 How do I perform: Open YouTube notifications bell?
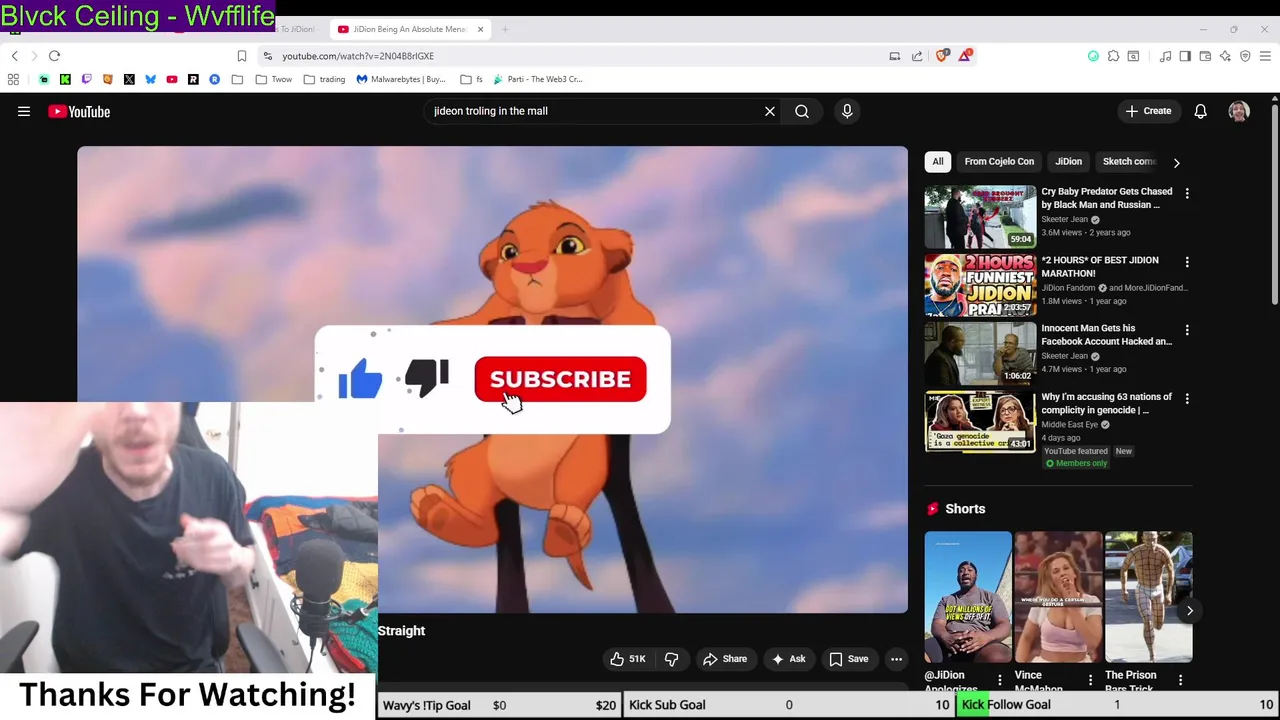tap(1200, 111)
